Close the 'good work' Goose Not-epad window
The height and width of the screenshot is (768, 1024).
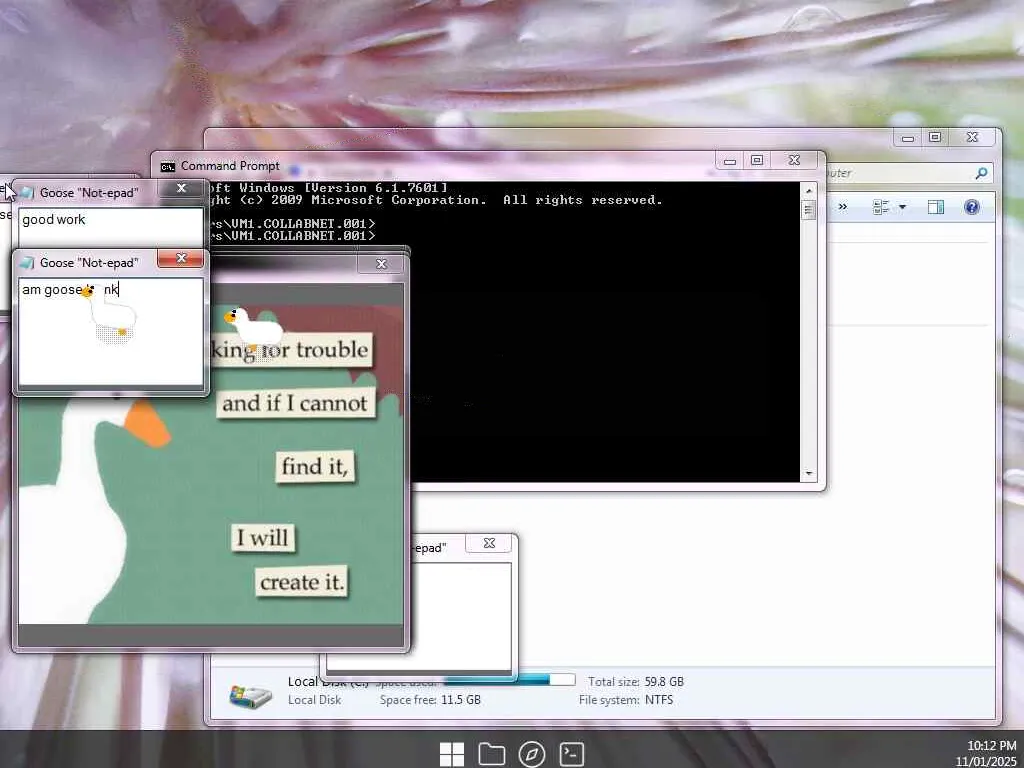182,188
